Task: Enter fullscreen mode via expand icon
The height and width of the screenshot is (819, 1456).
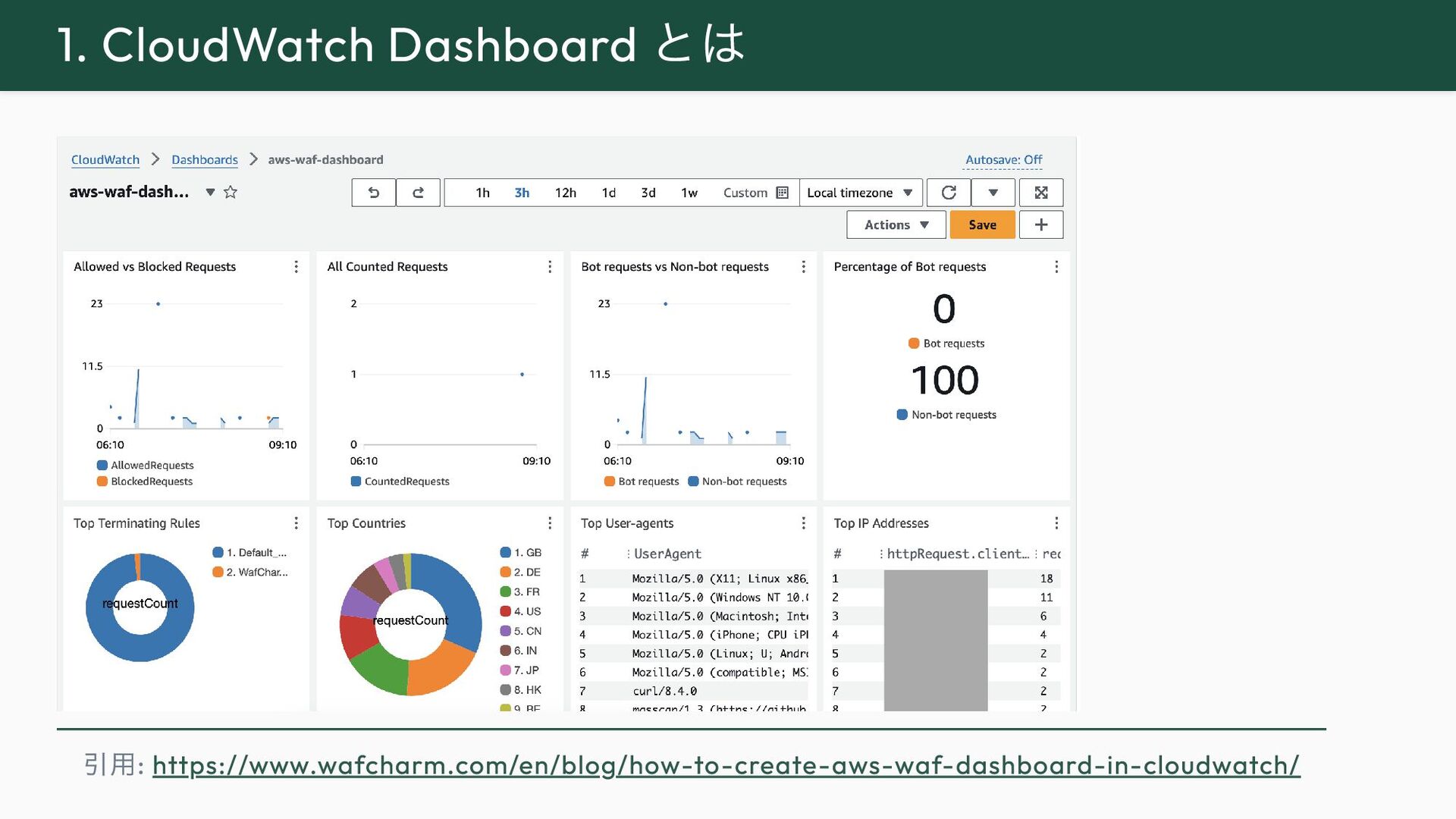Action: pos(1041,193)
